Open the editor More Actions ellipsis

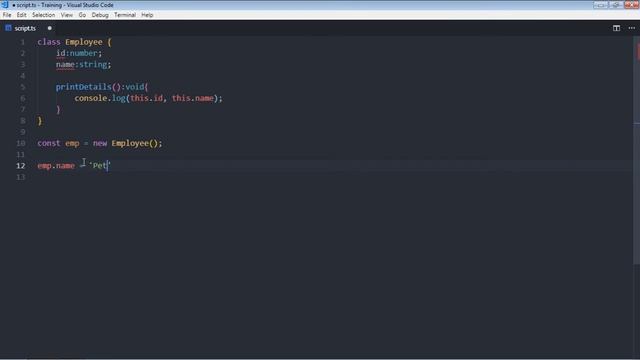(631, 28)
